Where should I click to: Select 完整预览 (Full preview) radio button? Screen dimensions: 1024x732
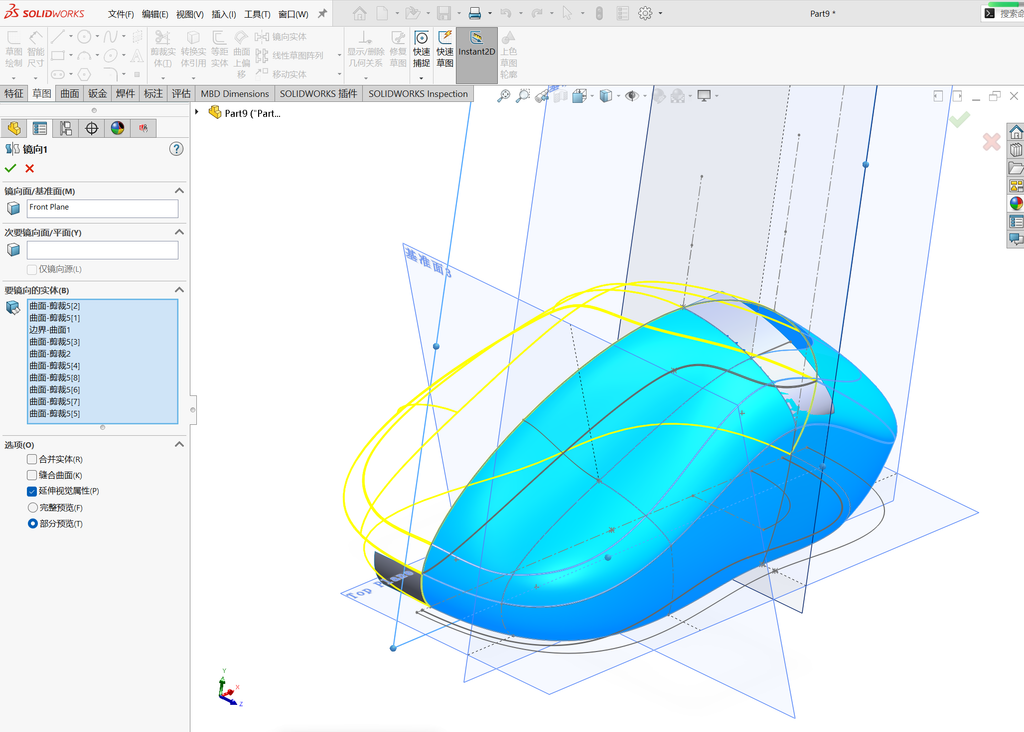(x=33, y=507)
